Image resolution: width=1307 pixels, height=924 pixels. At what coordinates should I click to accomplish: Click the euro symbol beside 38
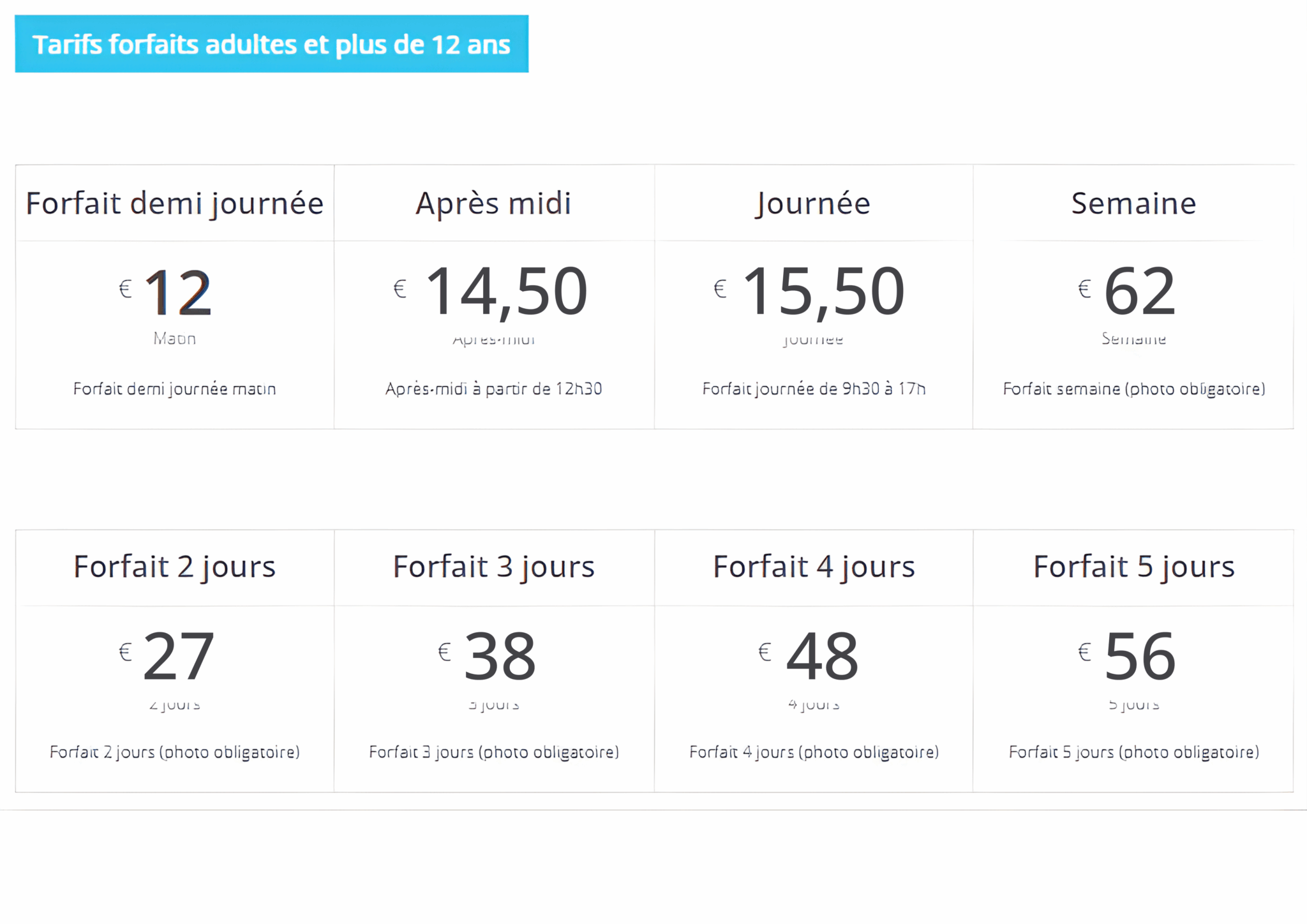click(x=445, y=652)
